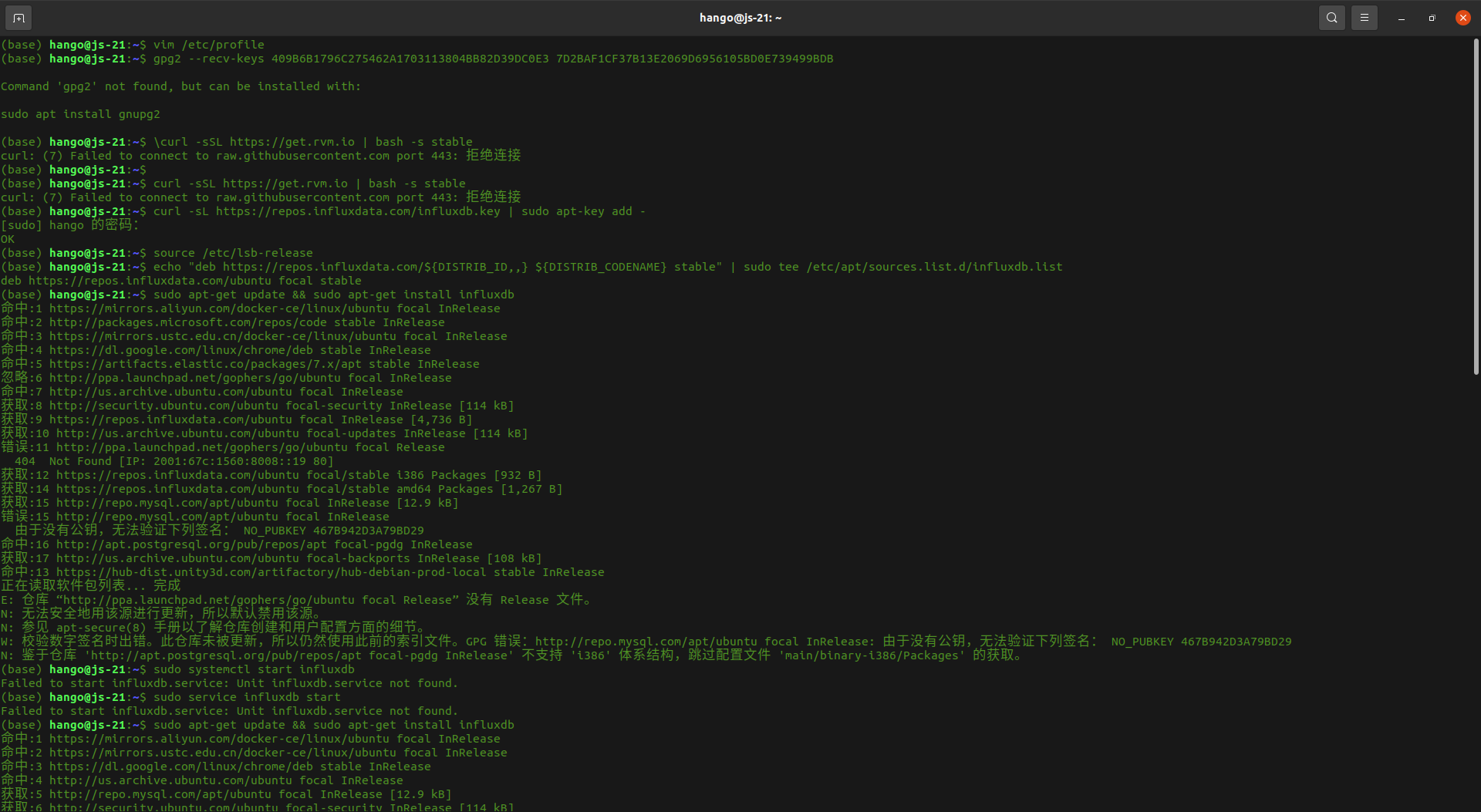Click "获取:10" focal-updates InRelease line
The height and width of the screenshot is (812, 1481).
[x=265, y=433]
